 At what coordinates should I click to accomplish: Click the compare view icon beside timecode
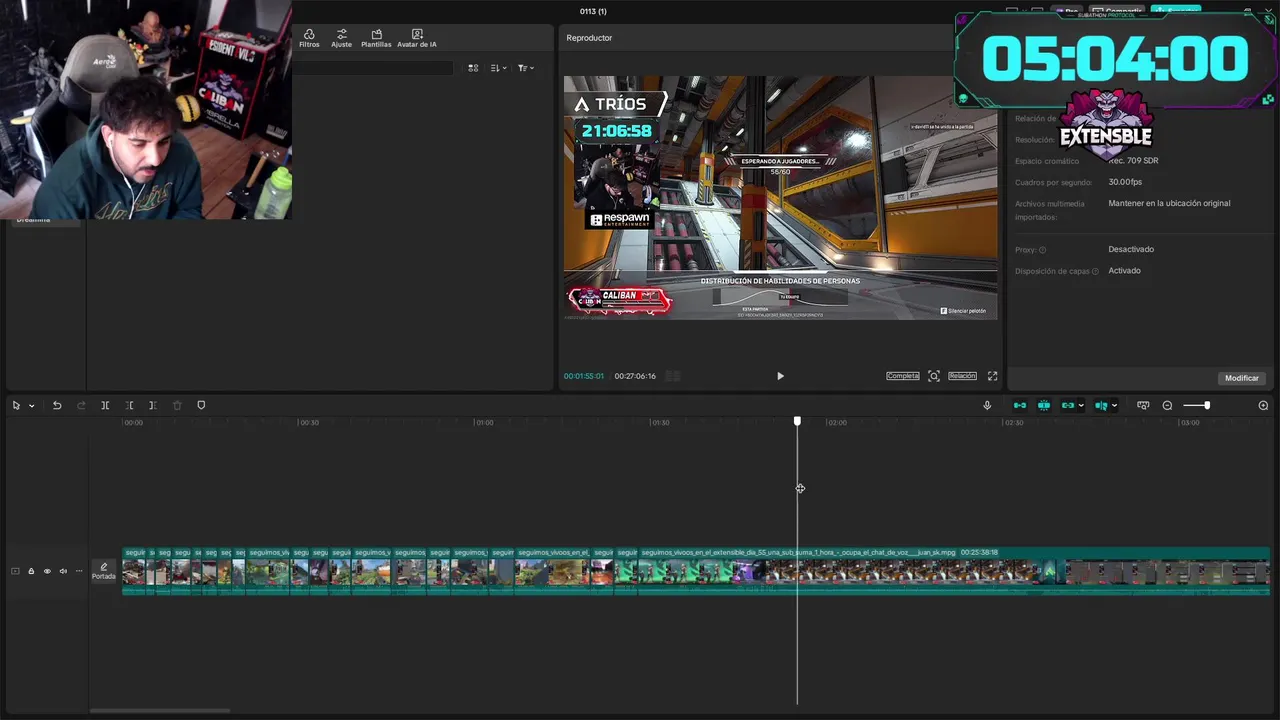click(673, 376)
